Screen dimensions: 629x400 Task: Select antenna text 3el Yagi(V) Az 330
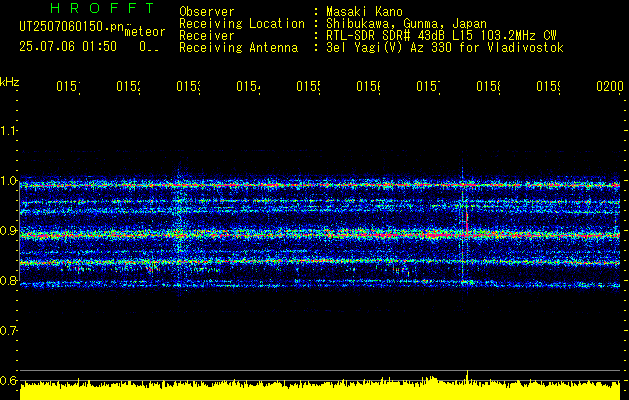click(x=390, y=48)
